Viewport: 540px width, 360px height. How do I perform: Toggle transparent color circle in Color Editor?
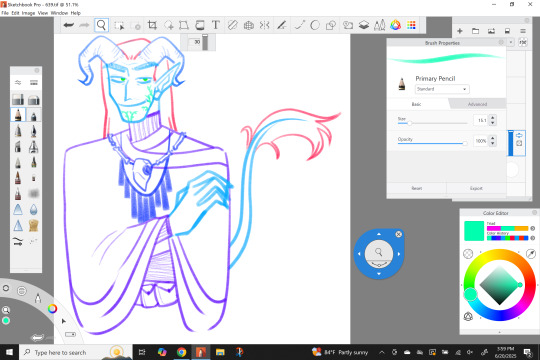tap(468, 254)
